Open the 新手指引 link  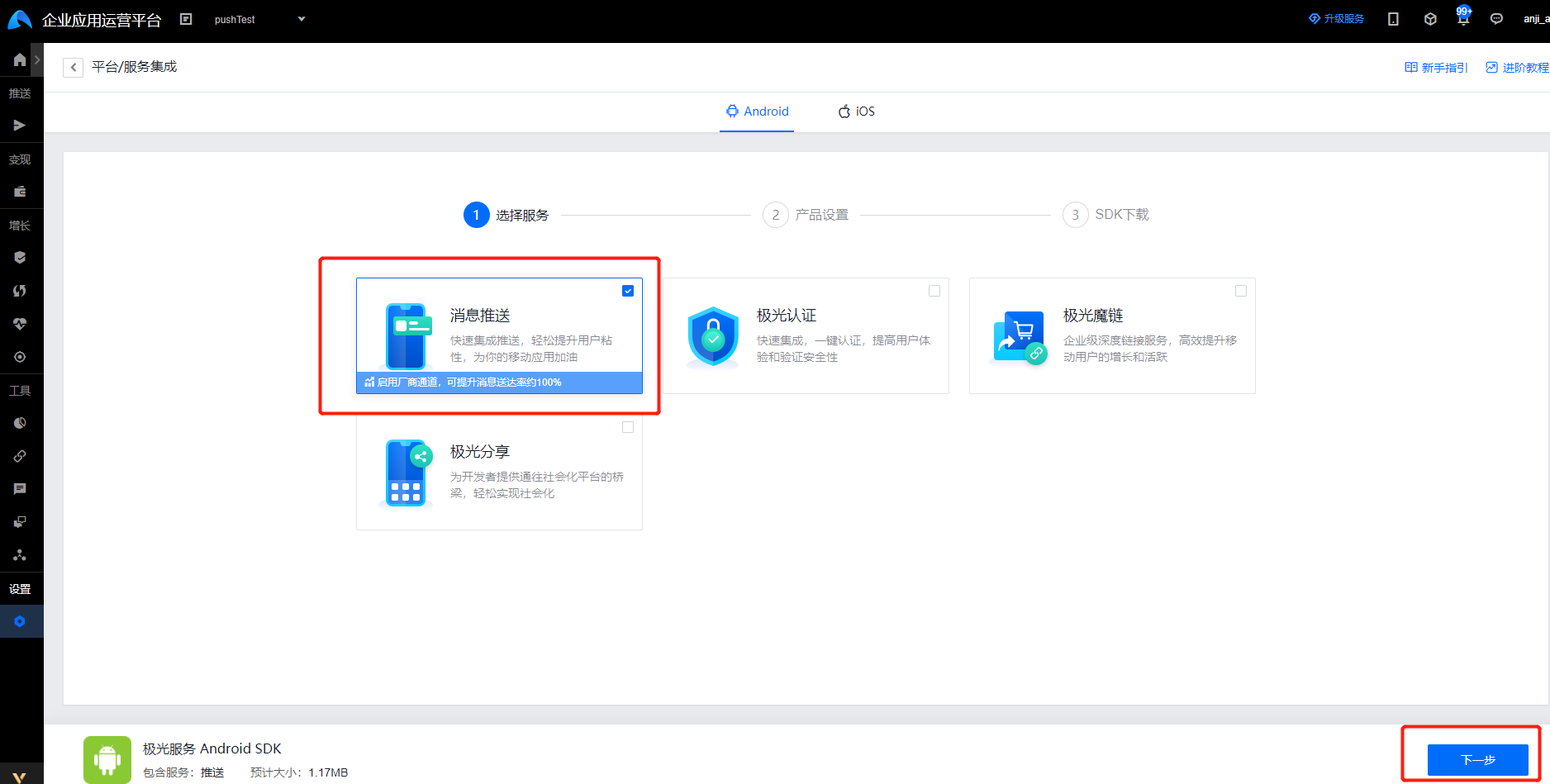point(1436,68)
